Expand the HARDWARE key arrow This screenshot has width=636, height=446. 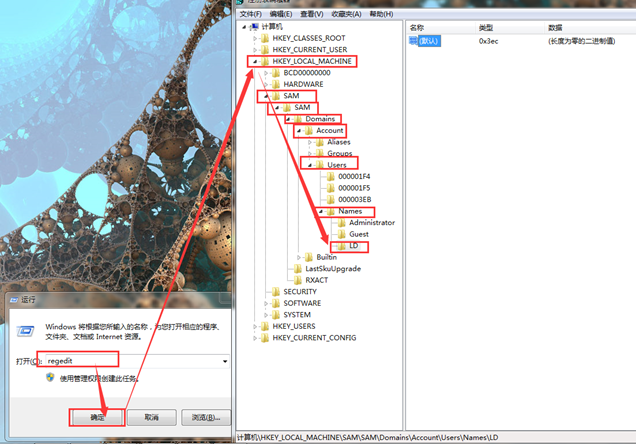(x=266, y=84)
